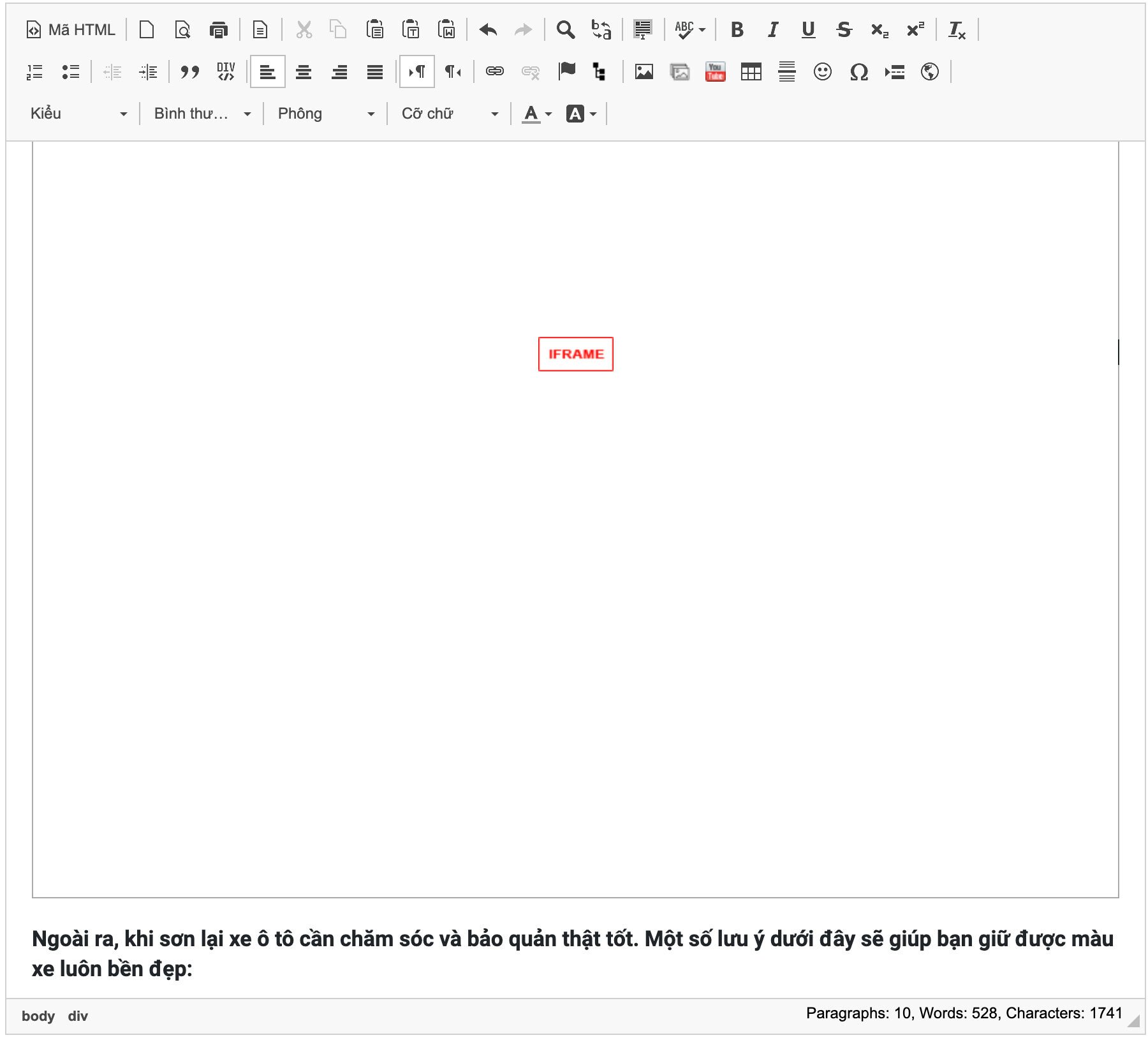Screen dimensions: 1148x1040
Task: Add a hyperlink with the Link icon
Action: point(494,72)
